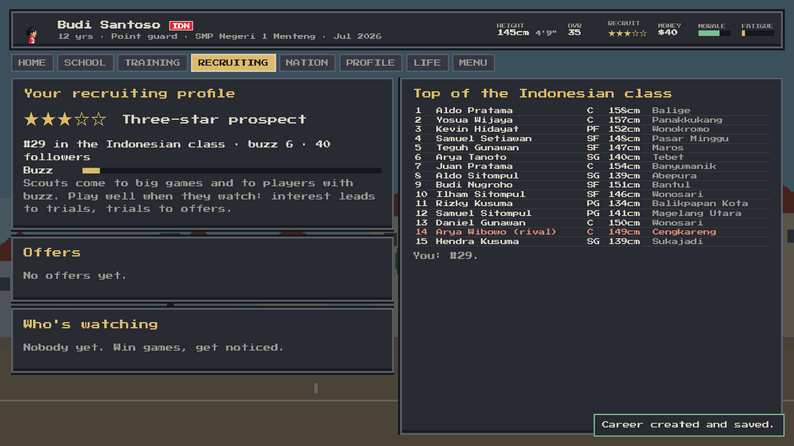Open the MENU tab
Screen dimensions: 794x446
473,63
